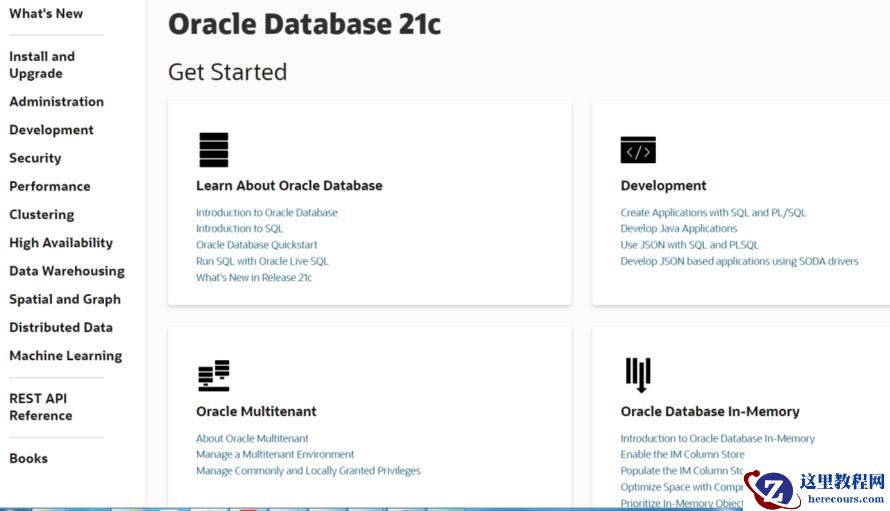
Task: Open About Oracle Multitenant link
Action: (x=252, y=439)
